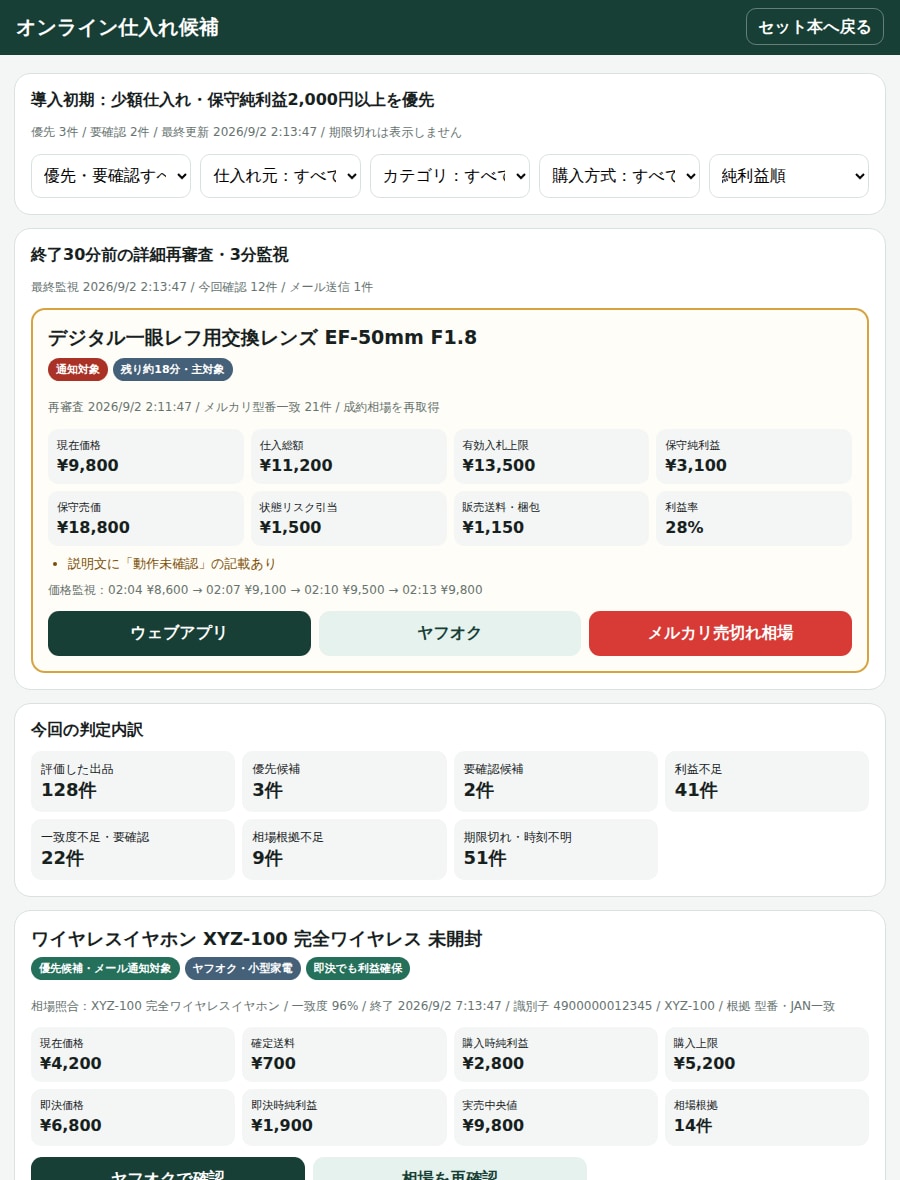Click the ヤフオク button on lens card
The image size is (900, 1180).
(449, 633)
